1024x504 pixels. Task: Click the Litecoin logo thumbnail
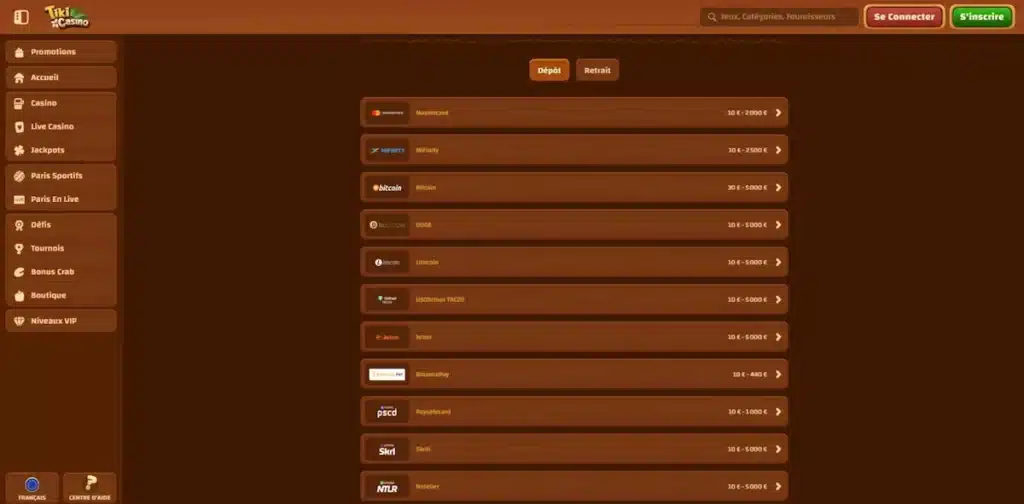click(x=387, y=262)
